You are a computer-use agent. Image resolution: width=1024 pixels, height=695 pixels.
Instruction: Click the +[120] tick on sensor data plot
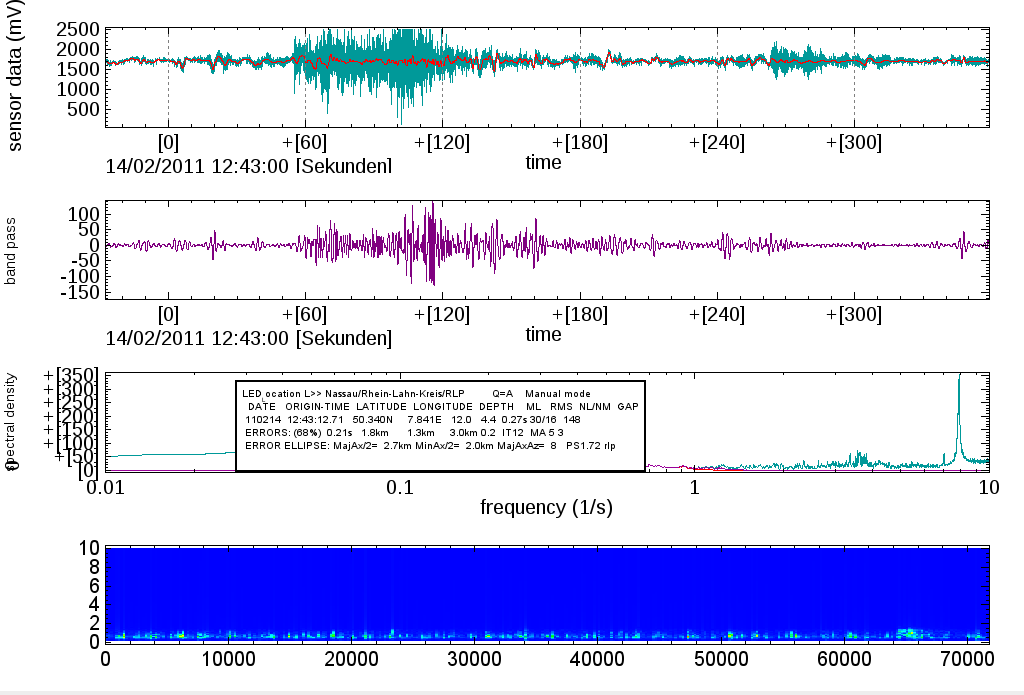pos(441,142)
